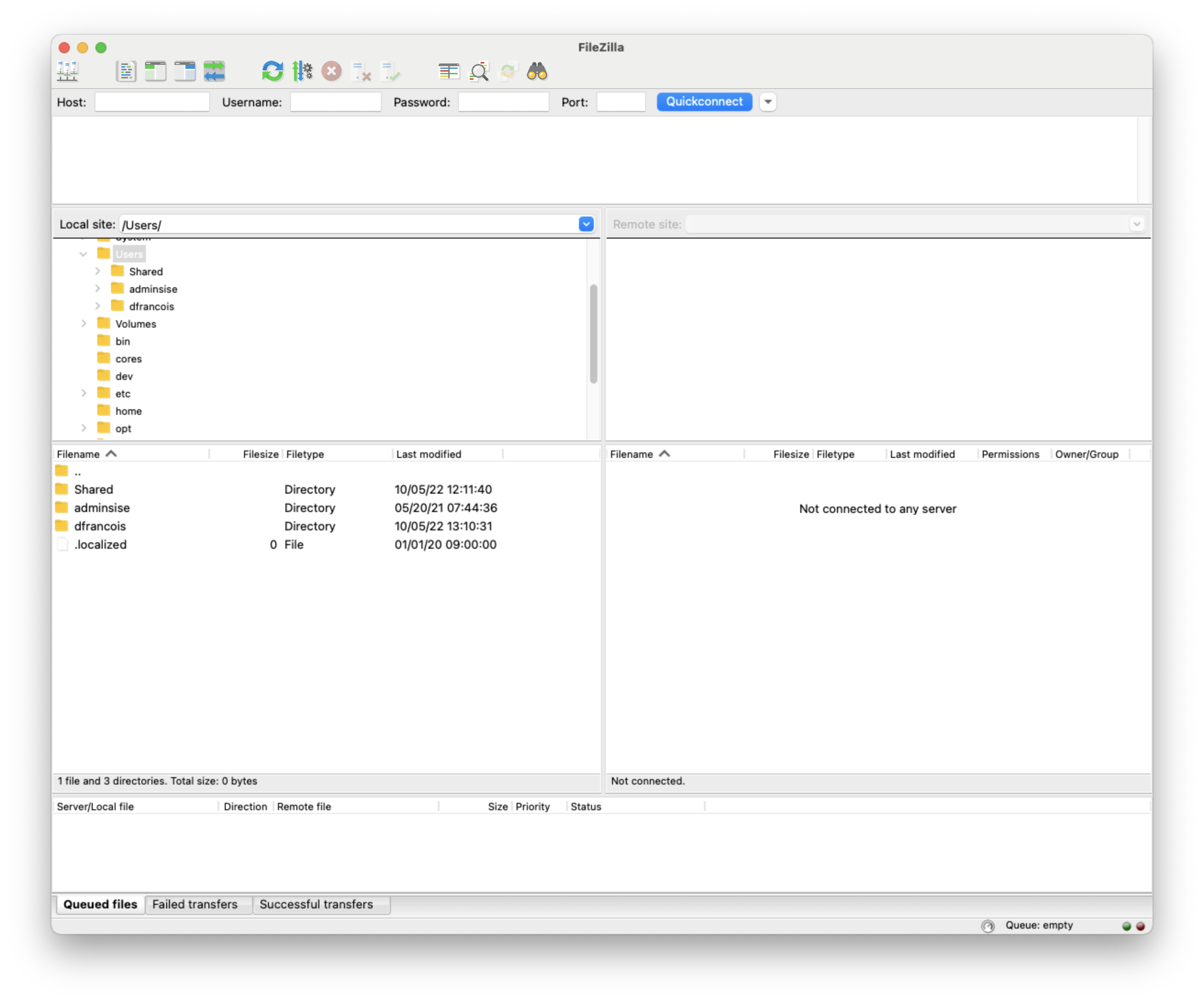Screen dimensions: 1204x1002
Task: Toggle directory comparison icon
Action: click(479, 72)
